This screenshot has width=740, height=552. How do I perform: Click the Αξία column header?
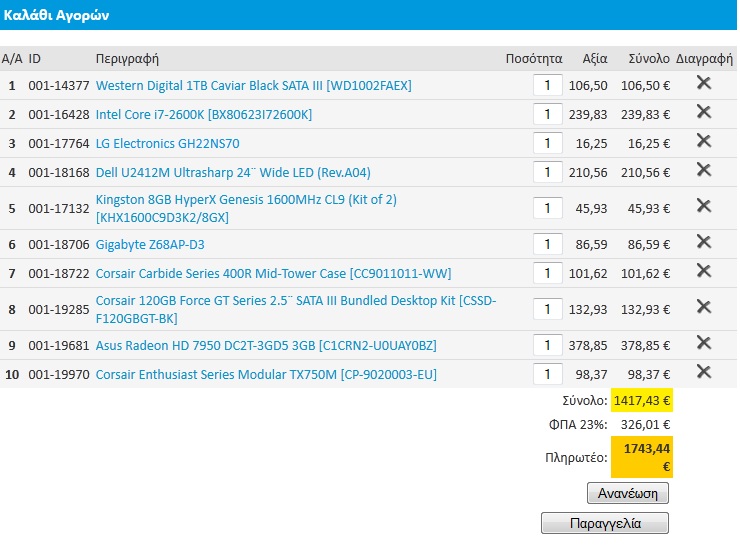click(595, 59)
